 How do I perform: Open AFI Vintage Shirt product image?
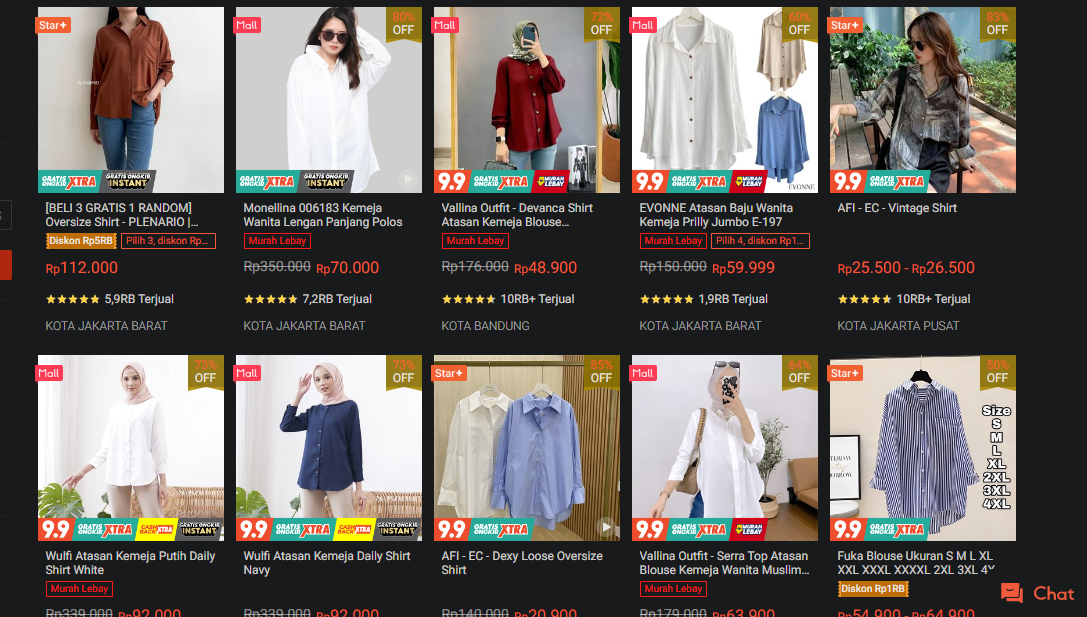[923, 100]
